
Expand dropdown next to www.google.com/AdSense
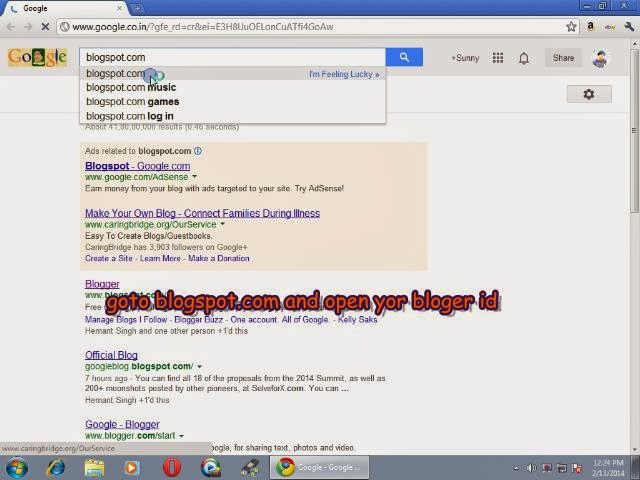[x=194, y=177]
